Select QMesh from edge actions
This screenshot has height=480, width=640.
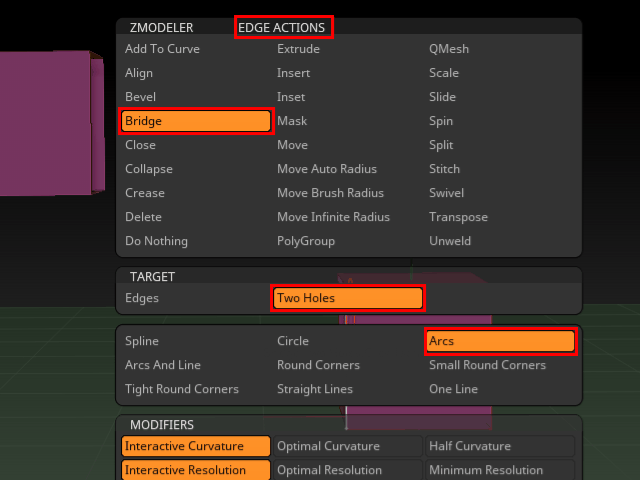point(449,49)
